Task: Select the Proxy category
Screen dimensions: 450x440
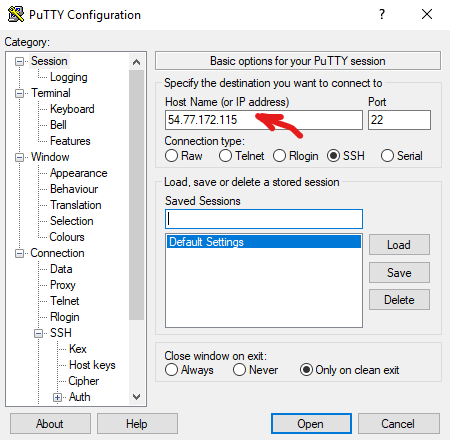Action: tap(63, 285)
